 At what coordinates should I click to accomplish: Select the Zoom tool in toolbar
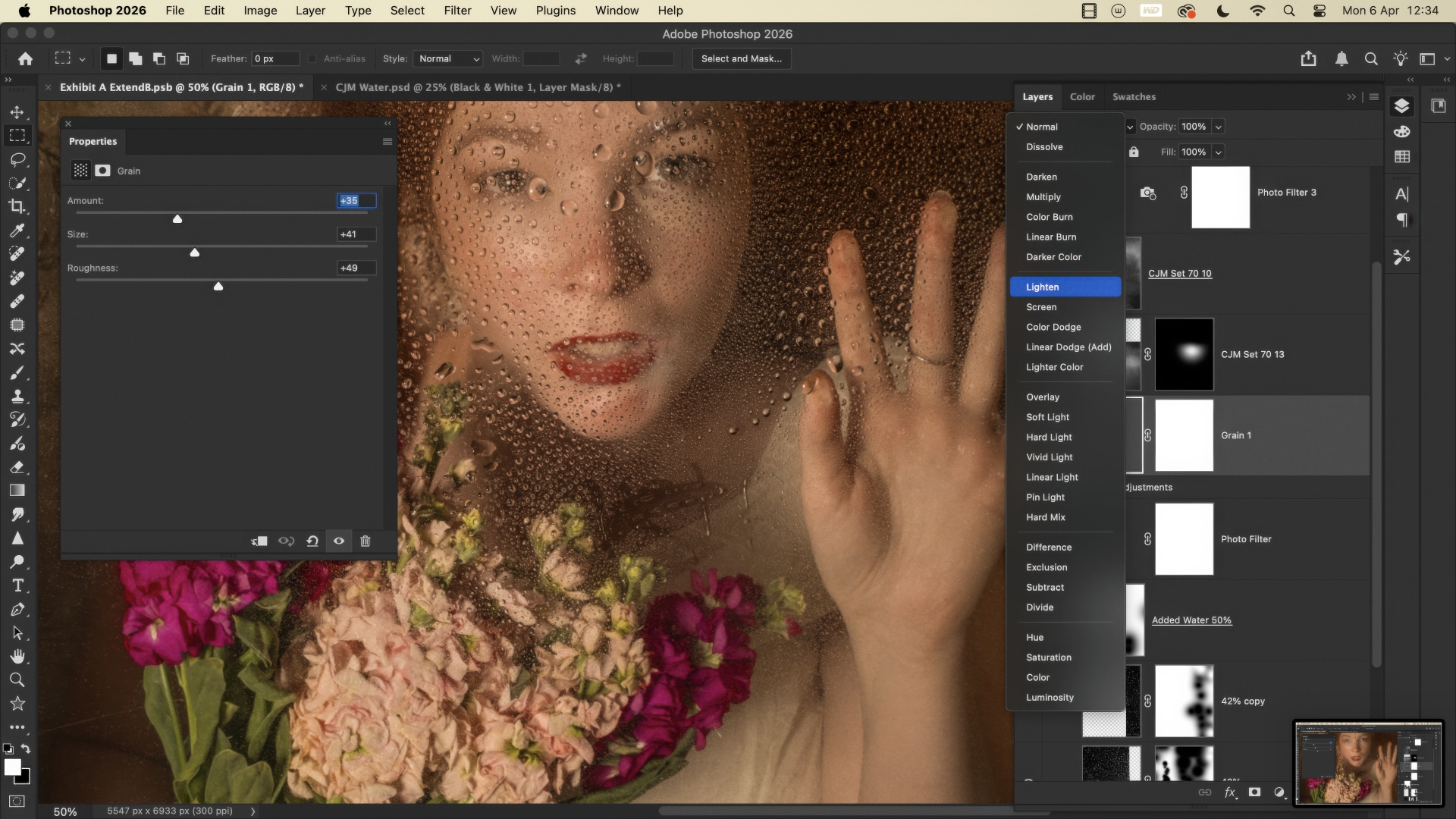tap(17, 679)
